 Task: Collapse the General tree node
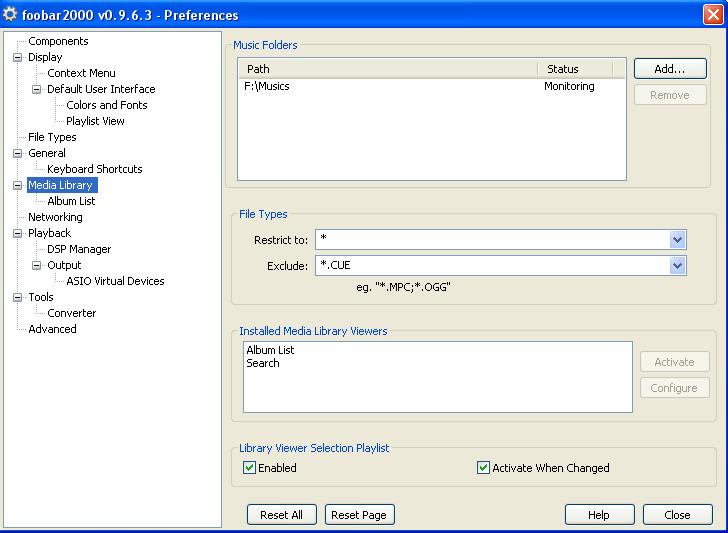click(x=17, y=153)
